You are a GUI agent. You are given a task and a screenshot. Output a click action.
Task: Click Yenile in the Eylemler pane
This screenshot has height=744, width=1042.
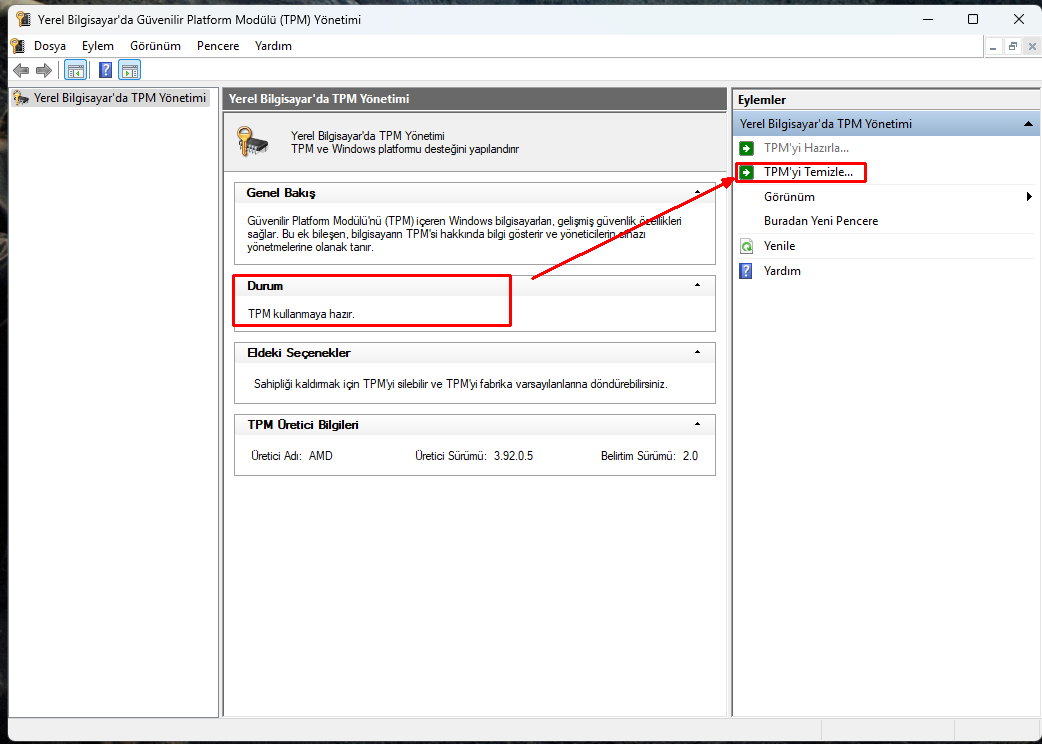click(780, 246)
